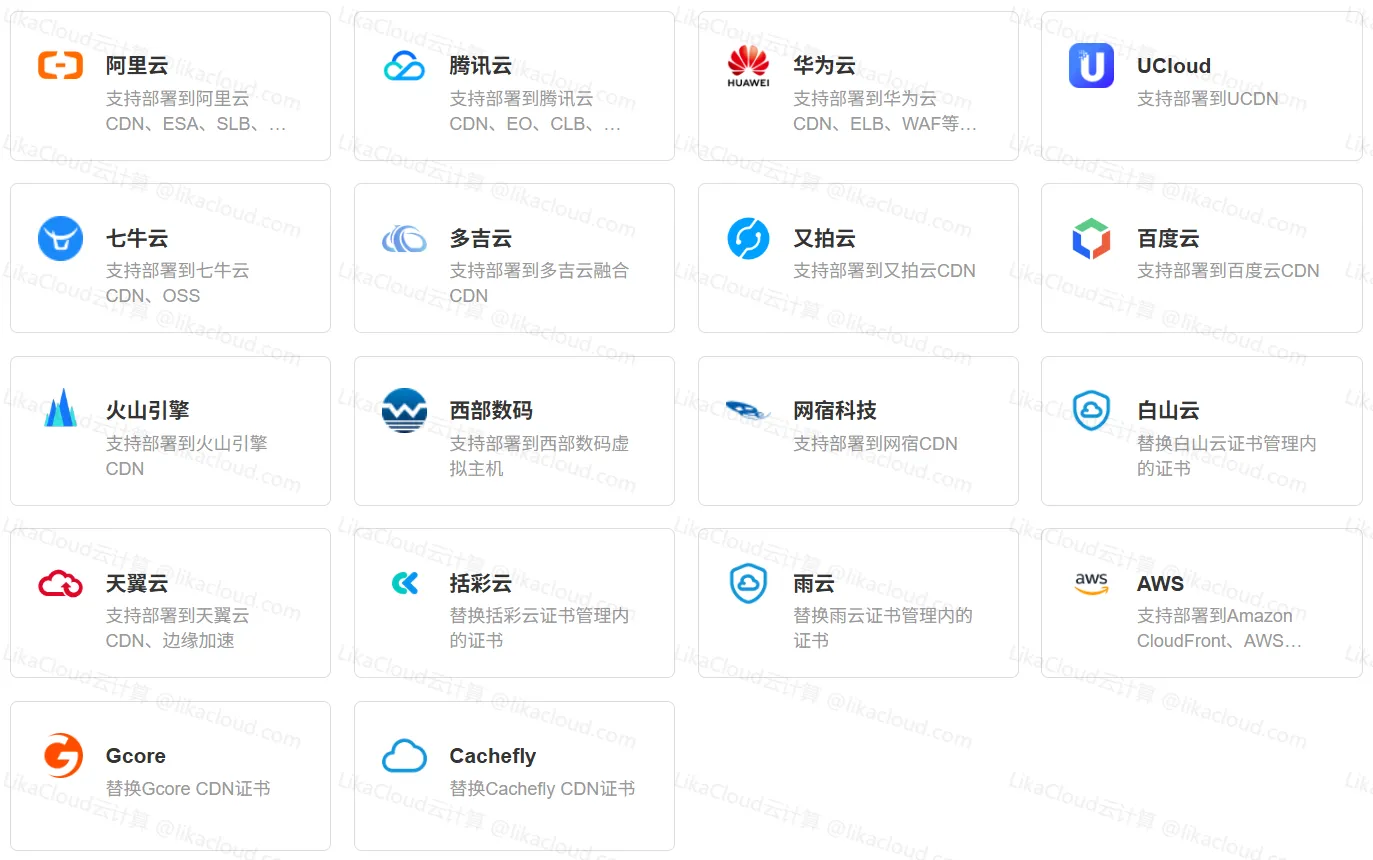Click the Qiniu (七牛云) bull icon
Image resolution: width=1373 pixels, height=860 pixels.
point(60,239)
